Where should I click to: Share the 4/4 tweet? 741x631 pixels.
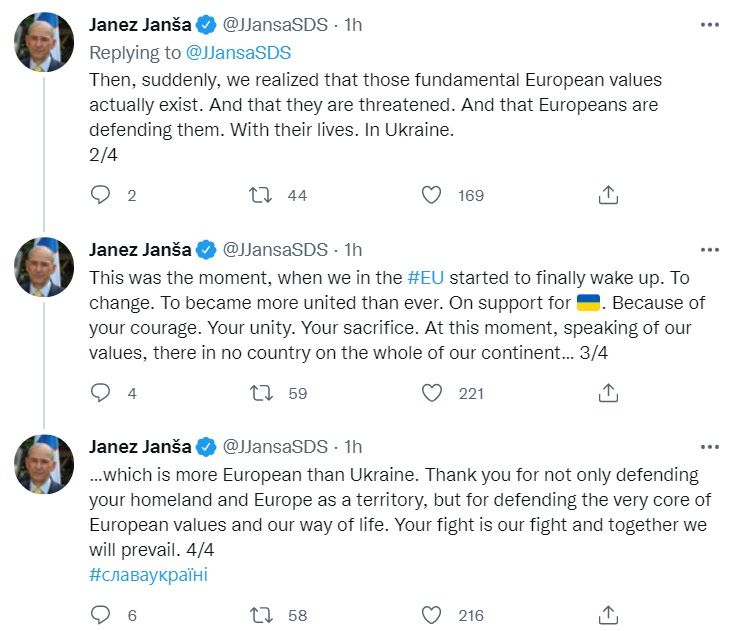tap(608, 615)
